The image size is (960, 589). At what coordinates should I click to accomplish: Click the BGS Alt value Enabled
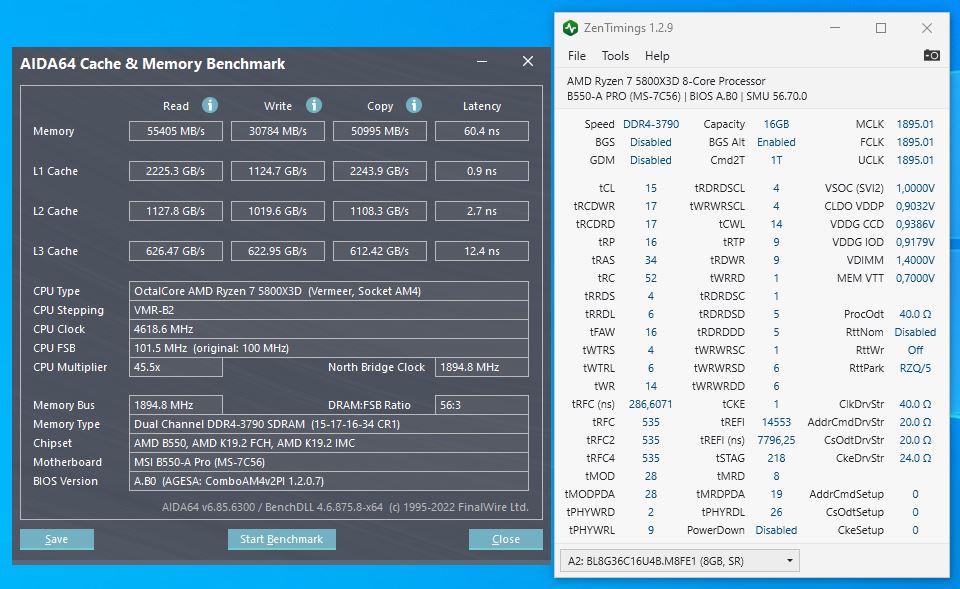pos(776,142)
